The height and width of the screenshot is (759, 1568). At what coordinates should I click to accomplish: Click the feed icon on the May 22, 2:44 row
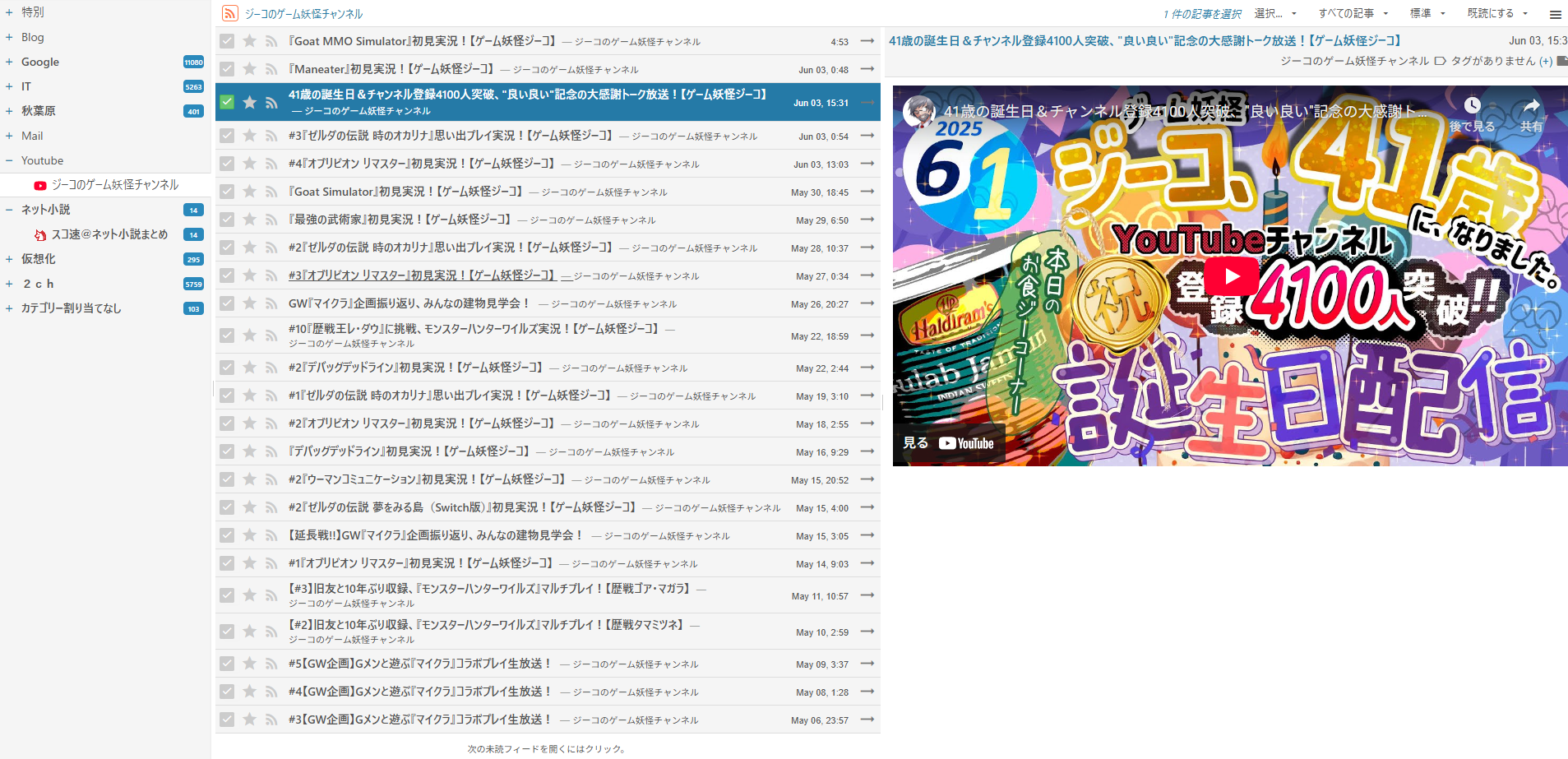coord(271,368)
